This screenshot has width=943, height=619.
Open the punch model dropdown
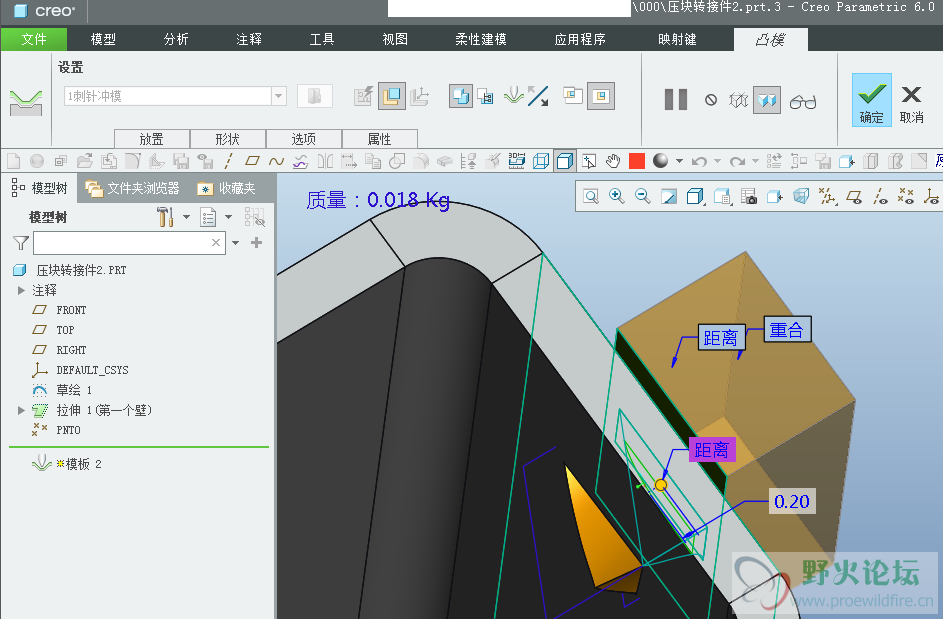(278, 96)
